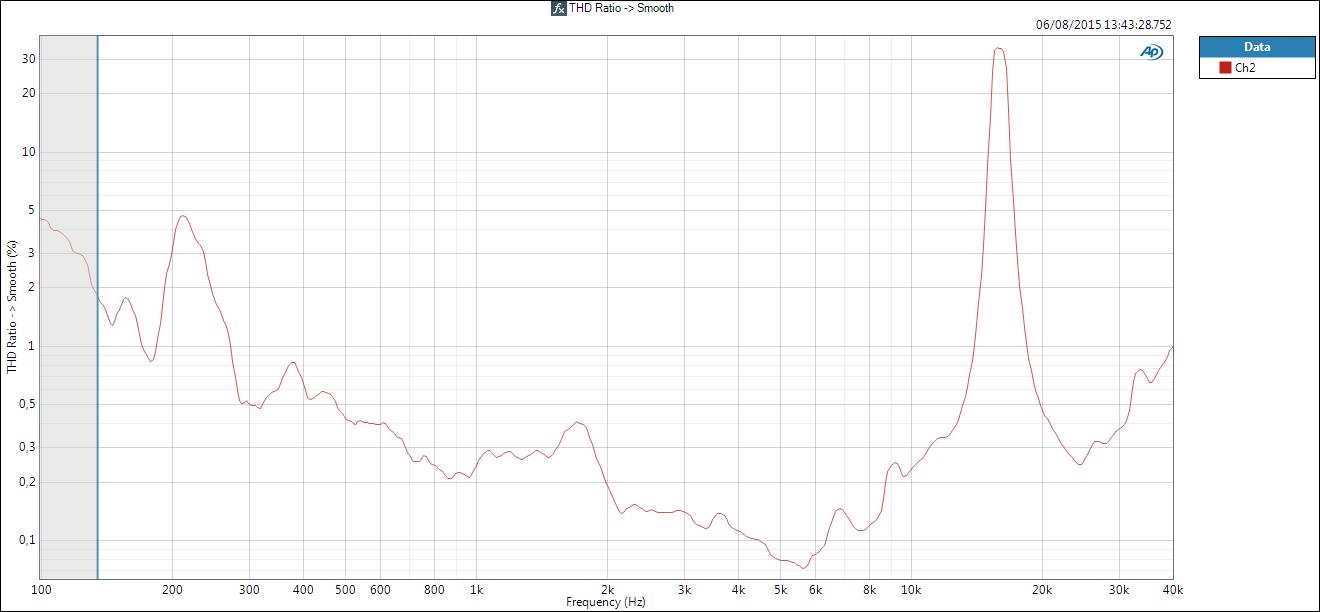Screen dimensions: 1320x612
Task: Click the Data legend header
Action: (1257, 47)
